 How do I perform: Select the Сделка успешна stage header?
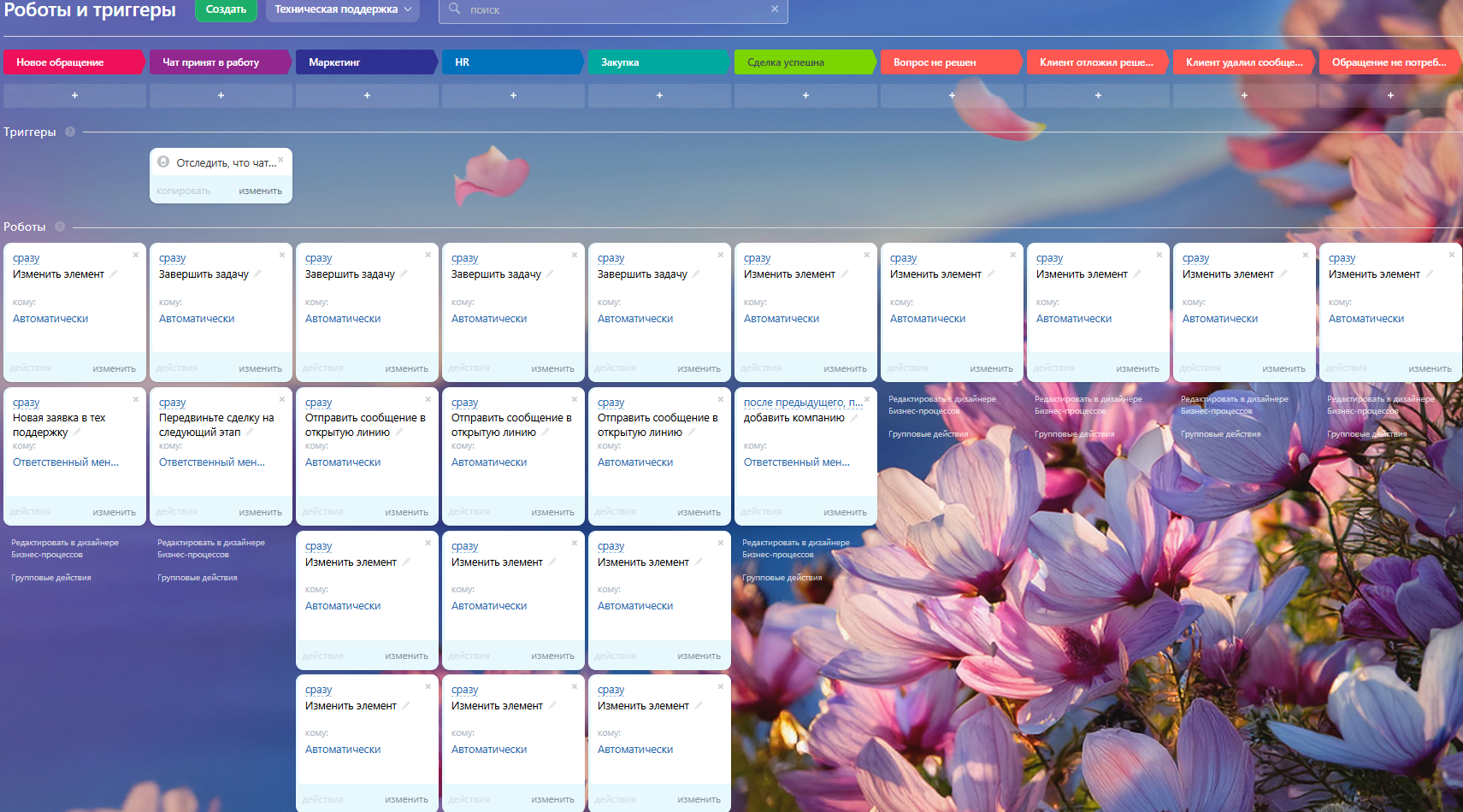805,62
